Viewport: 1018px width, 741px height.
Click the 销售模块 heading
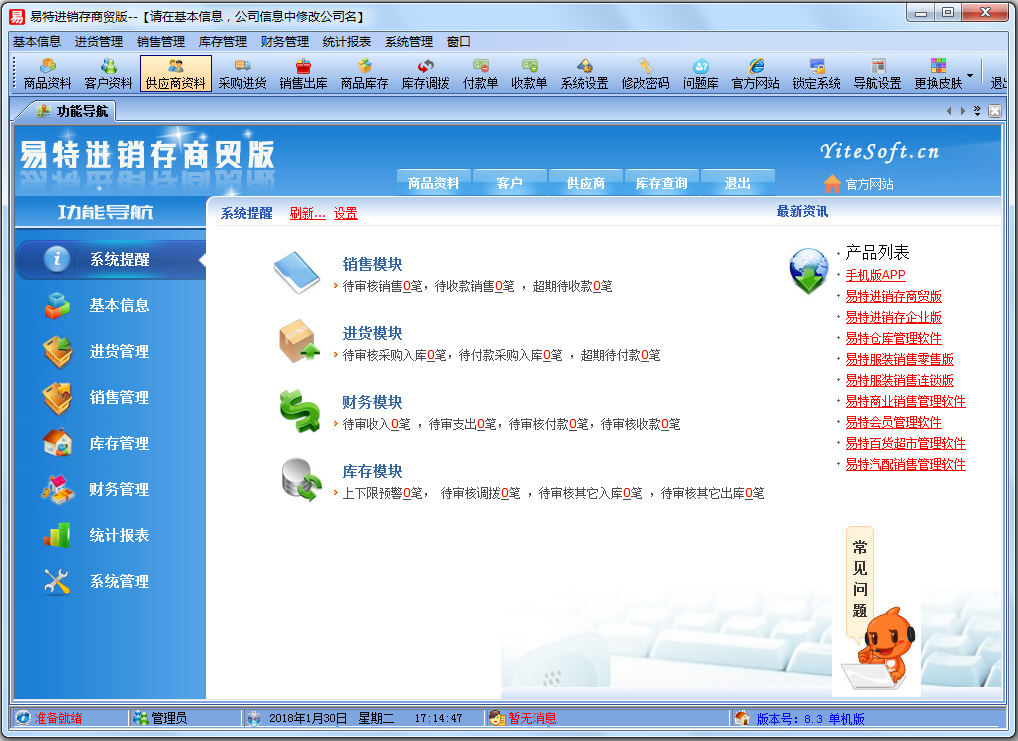[373, 264]
